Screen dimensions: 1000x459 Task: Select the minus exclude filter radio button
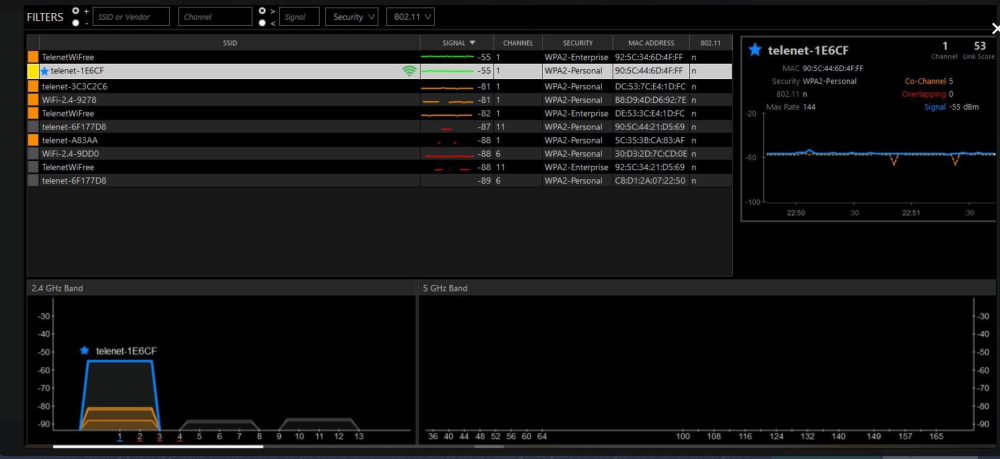77,23
